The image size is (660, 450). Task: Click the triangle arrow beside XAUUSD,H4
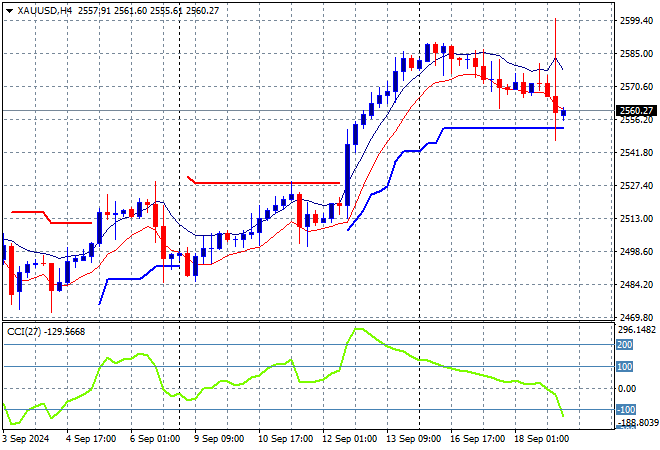[x=8, y=8]
